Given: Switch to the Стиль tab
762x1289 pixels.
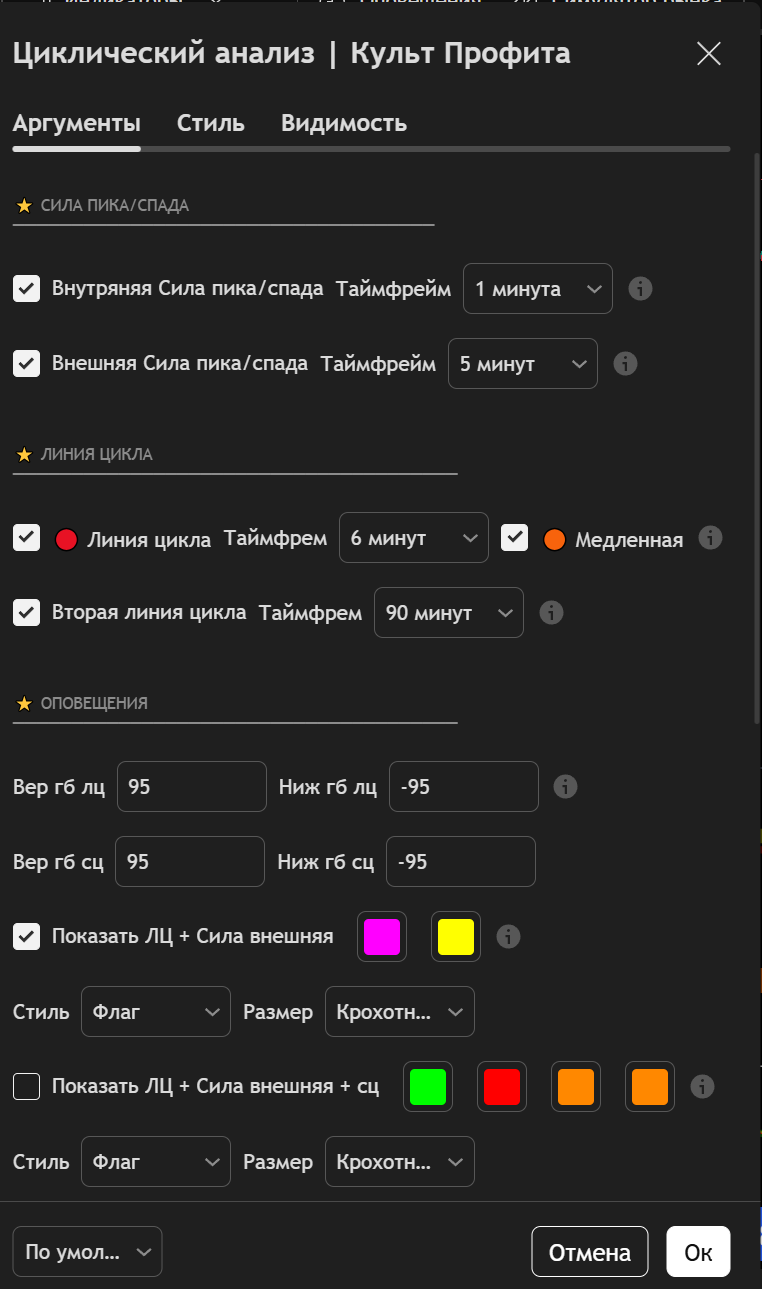Looking at the screenshot, I should click(211, 124).
